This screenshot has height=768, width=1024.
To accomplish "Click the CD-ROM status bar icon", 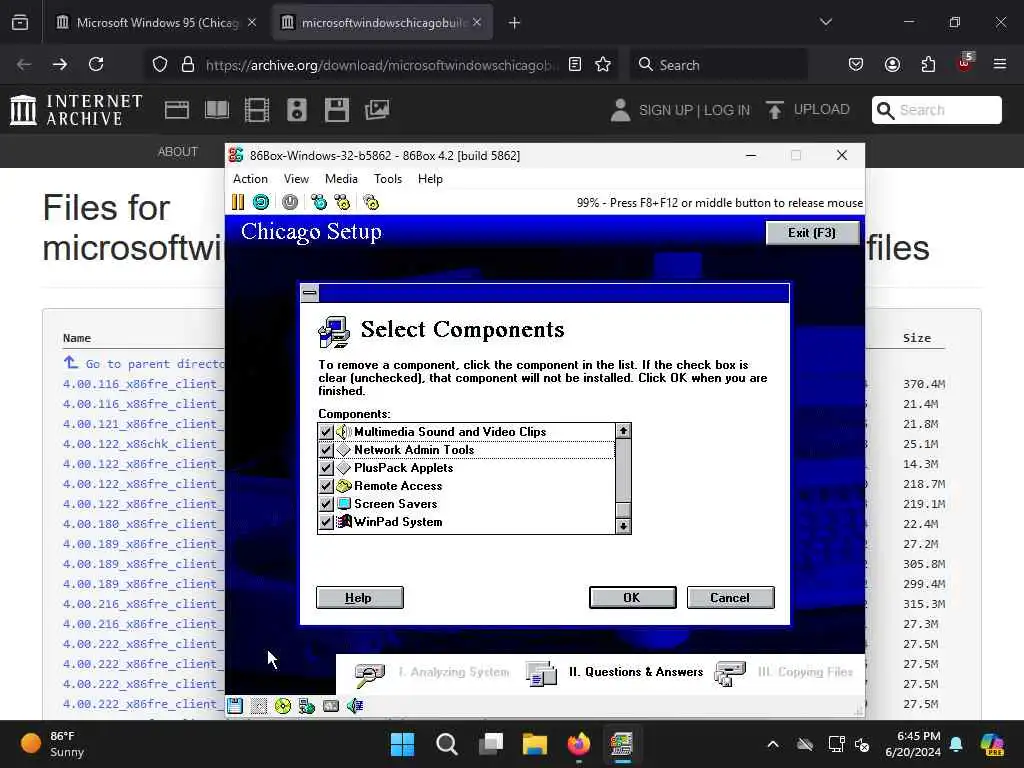I will (x=283, y=705).
